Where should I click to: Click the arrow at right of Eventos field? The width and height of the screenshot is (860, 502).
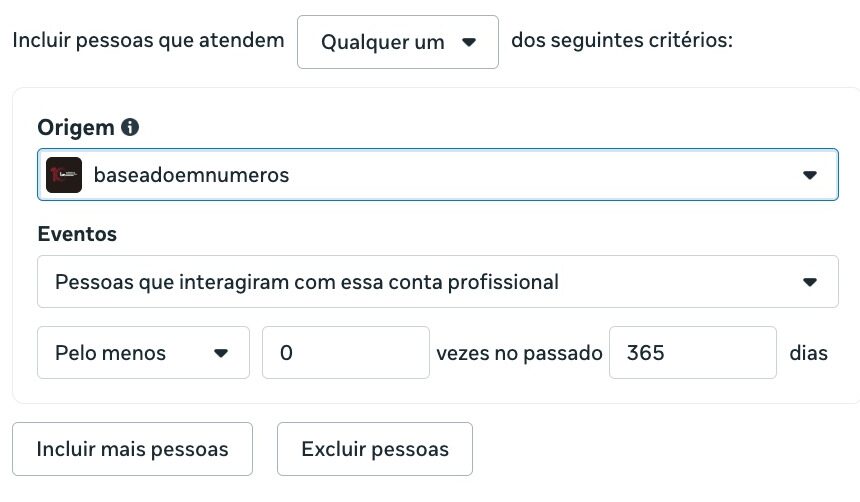click(x=810, y=282)
